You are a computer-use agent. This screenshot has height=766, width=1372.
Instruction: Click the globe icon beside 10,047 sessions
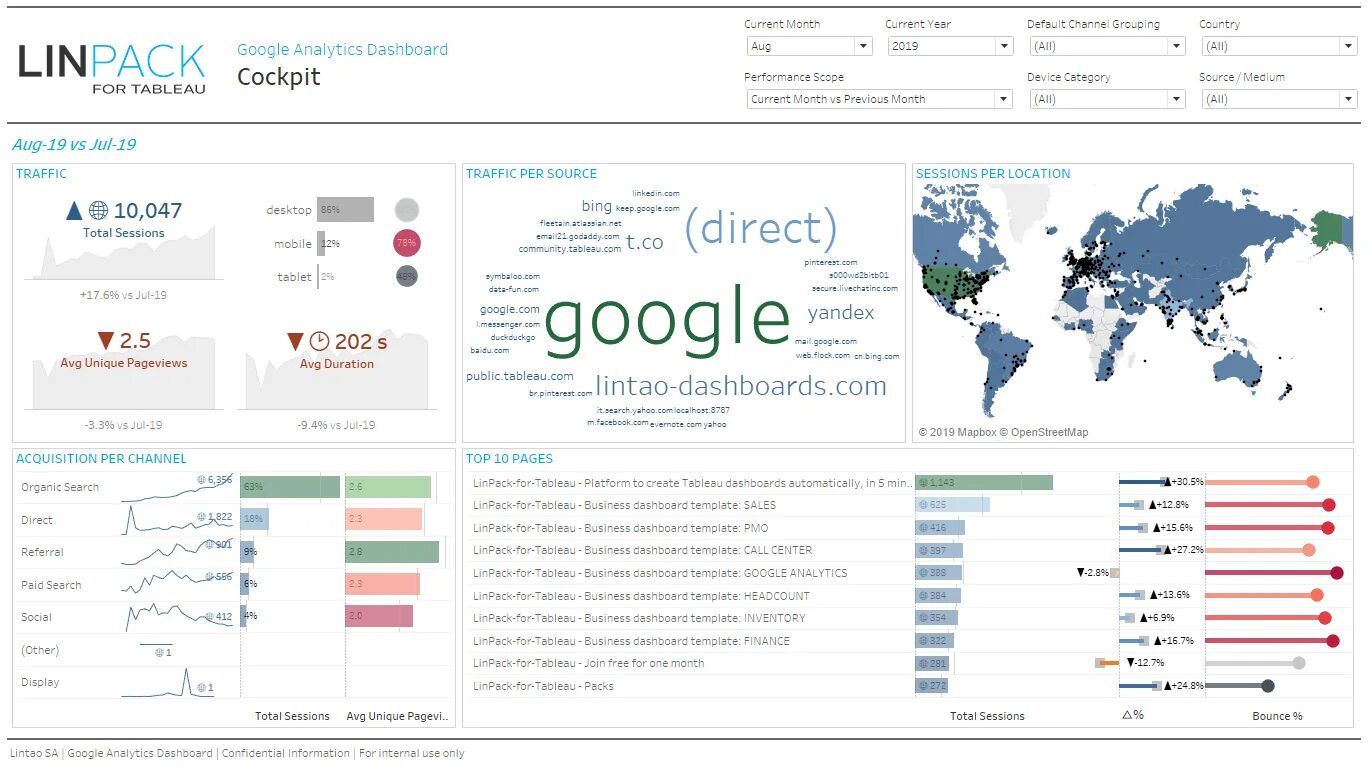[x=98, y=211]
